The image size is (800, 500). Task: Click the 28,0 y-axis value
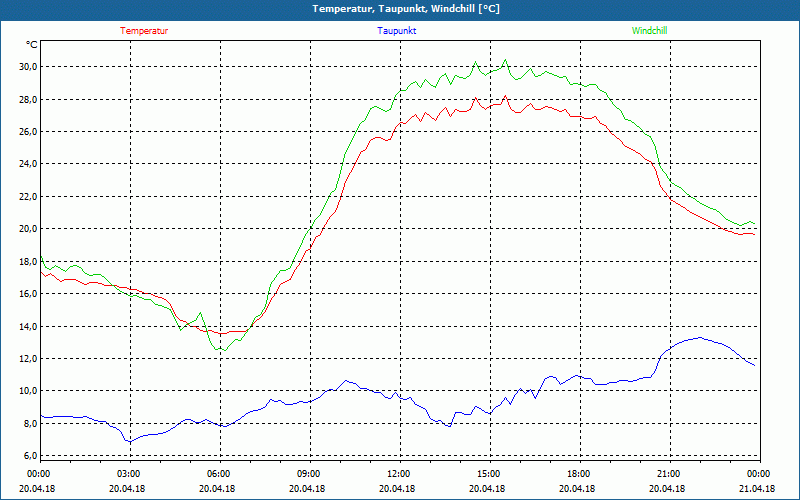pyautogui.click(x=29, y=99)
